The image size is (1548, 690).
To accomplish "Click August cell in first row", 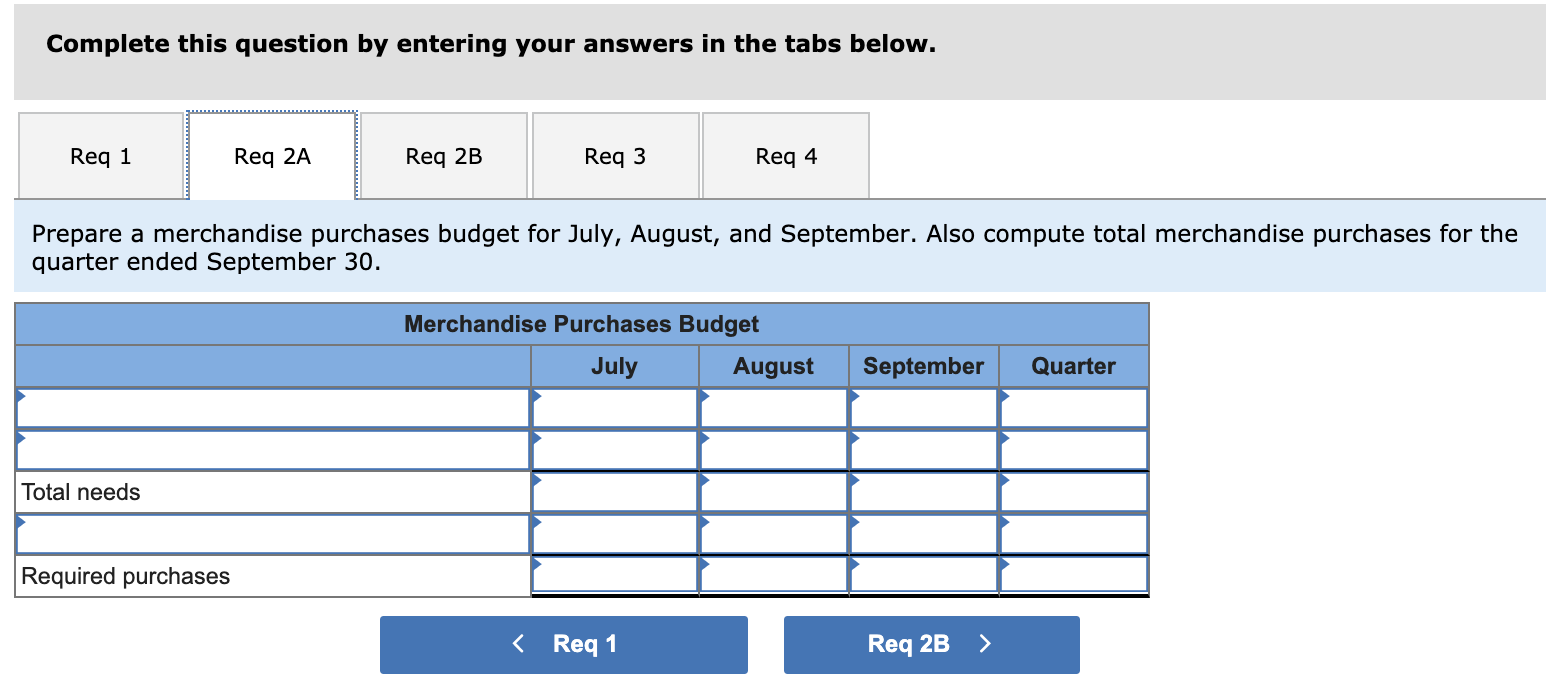I will 773,408.
